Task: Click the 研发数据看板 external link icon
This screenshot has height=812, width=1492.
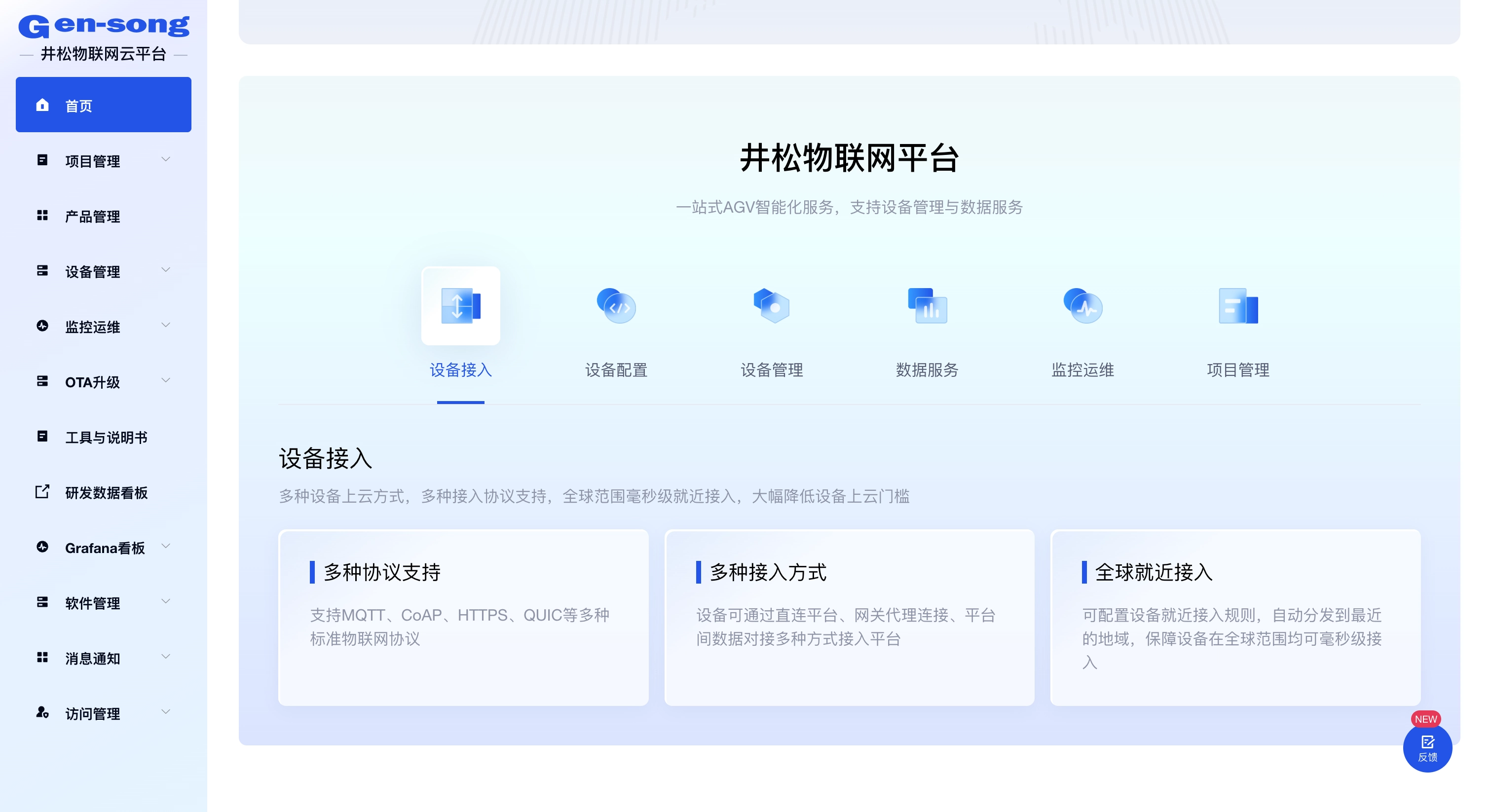Action: coord(42,492)
